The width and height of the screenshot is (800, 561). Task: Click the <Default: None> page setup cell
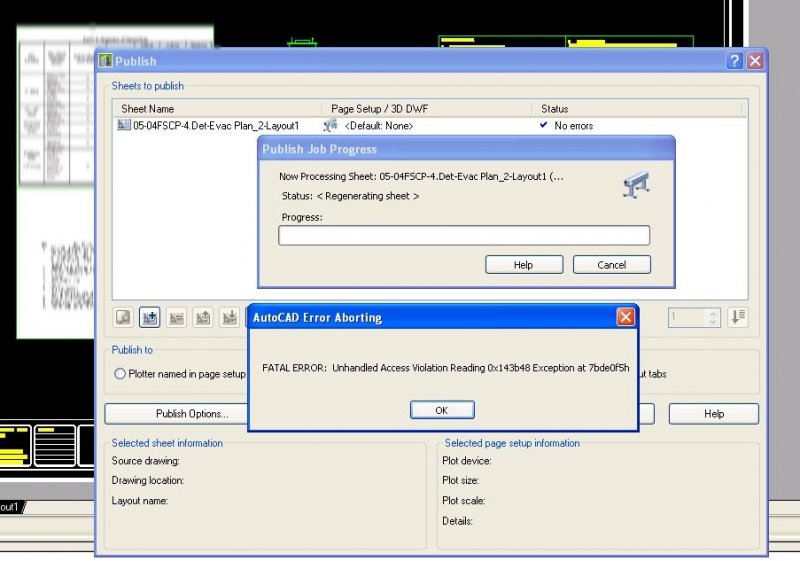click(x=379, y=125)
